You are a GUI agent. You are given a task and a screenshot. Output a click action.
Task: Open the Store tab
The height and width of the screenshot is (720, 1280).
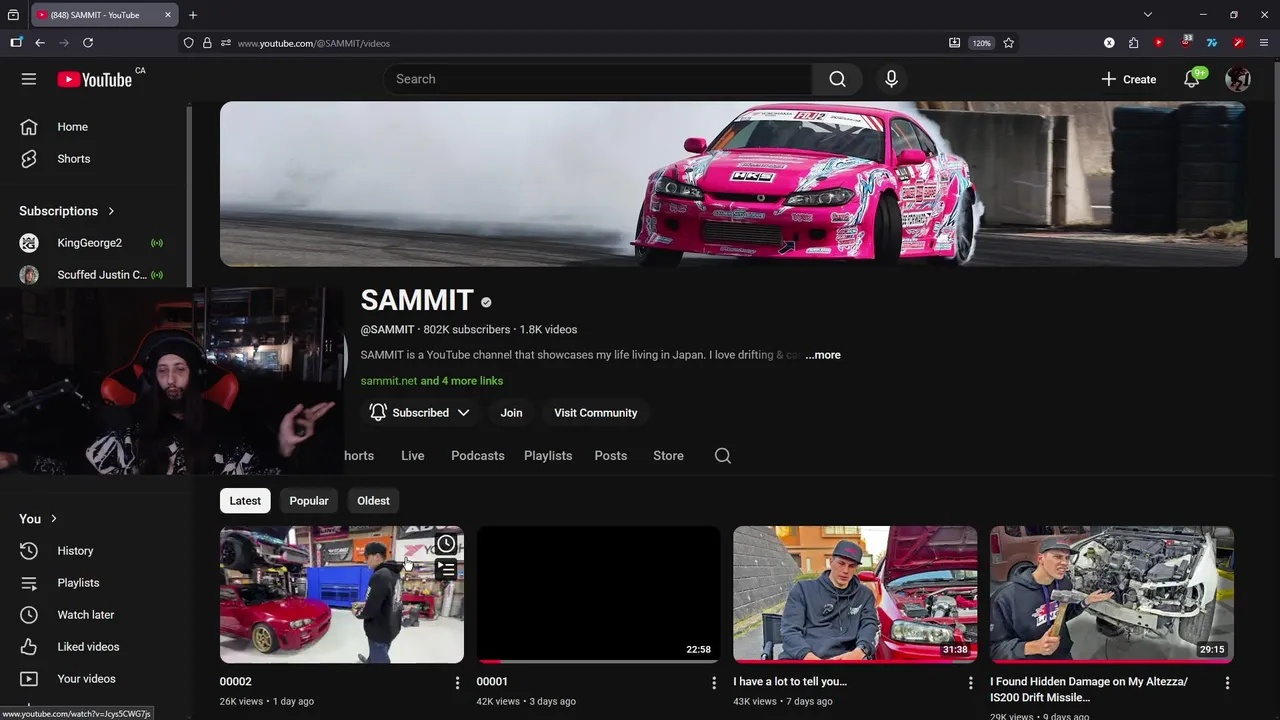point(669,456)
